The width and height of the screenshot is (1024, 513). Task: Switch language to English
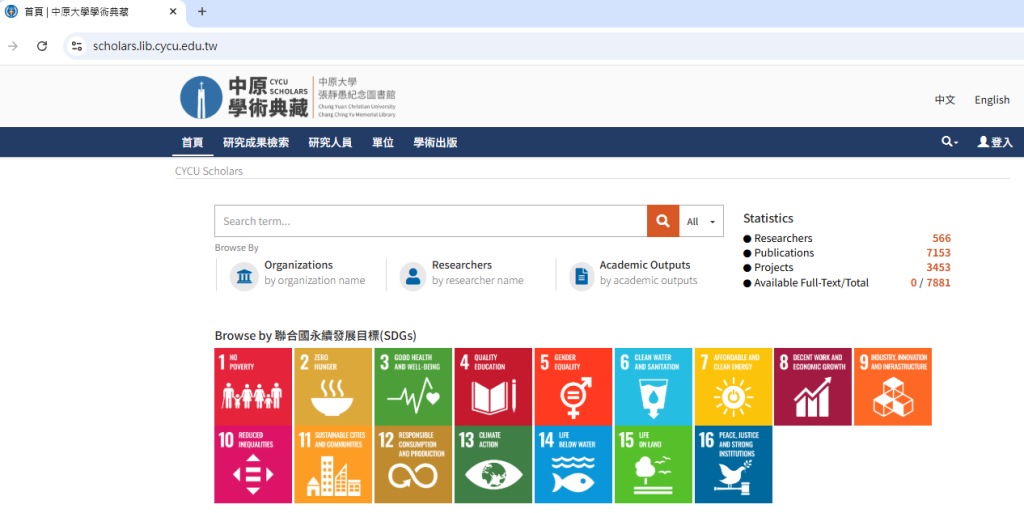tap(992, 100)
